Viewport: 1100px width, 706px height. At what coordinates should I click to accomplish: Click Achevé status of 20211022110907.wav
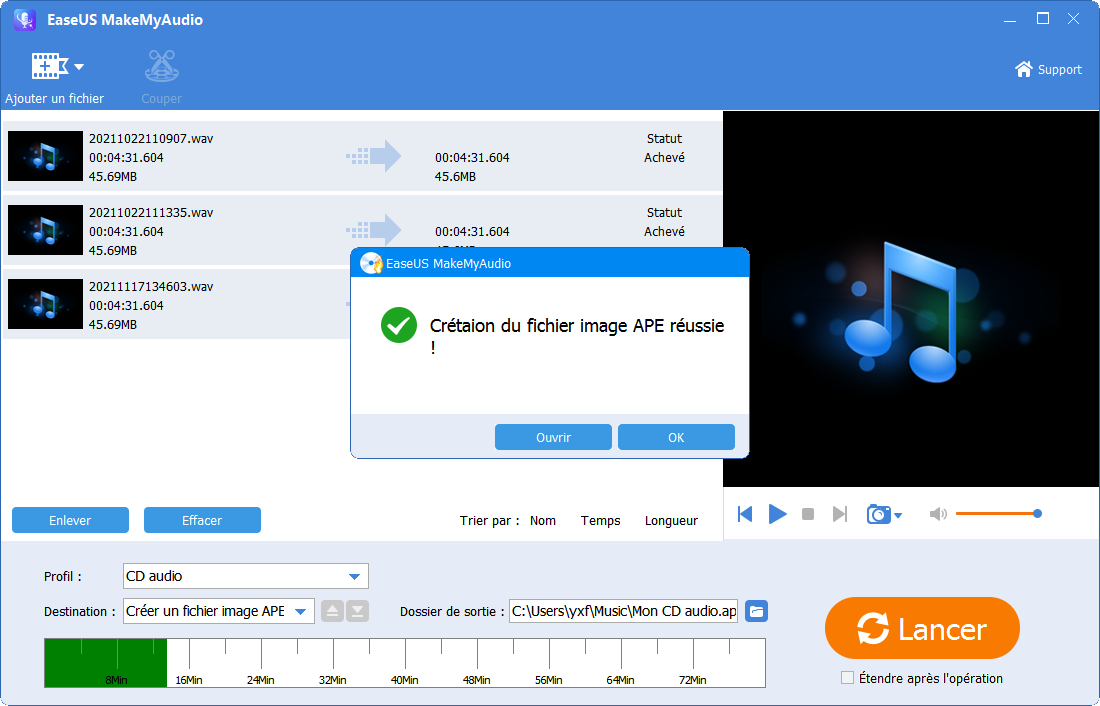pyautogui.click(x=664, y=157)
